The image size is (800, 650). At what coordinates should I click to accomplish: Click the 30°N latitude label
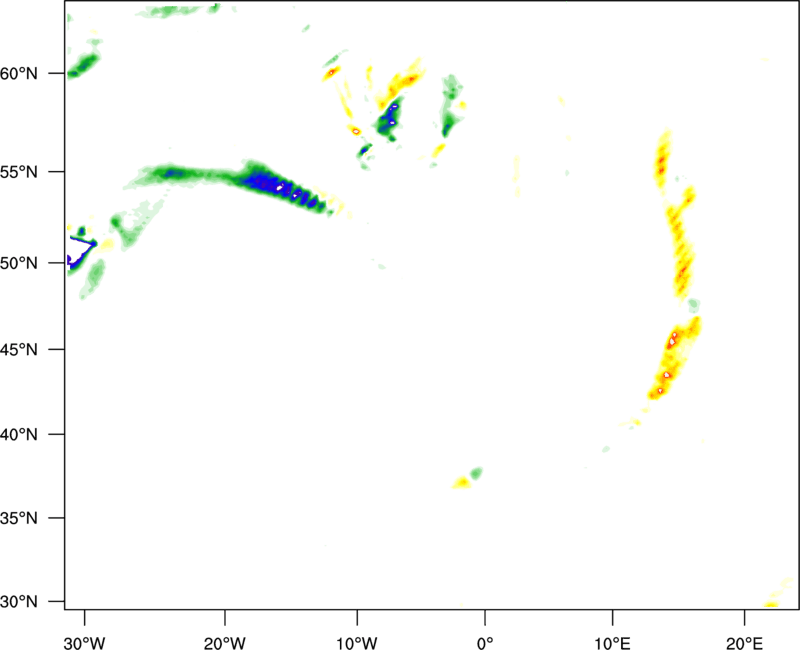(19, 602)
